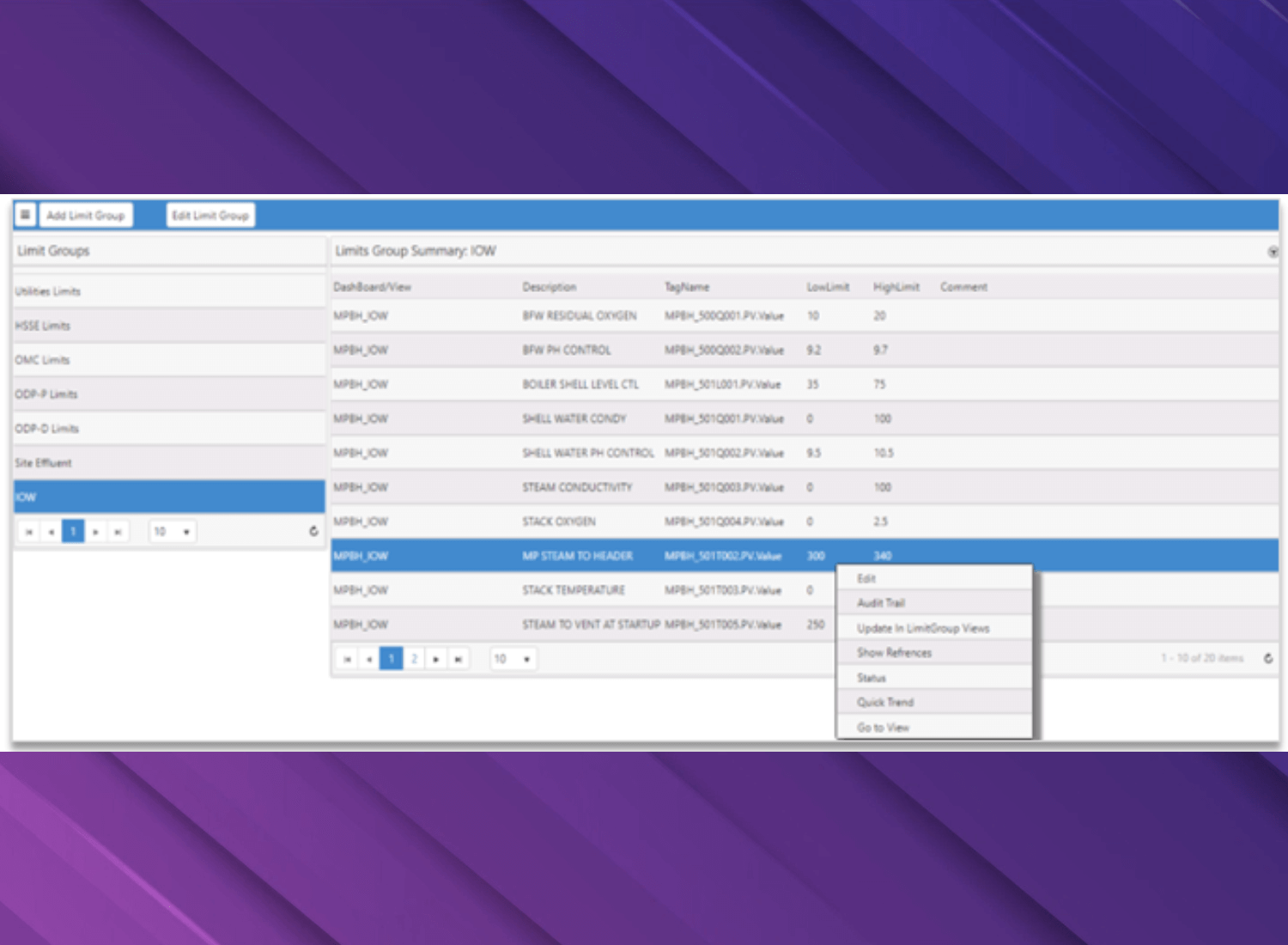Select the BFW RESIDUAL OXYGEN row

pyautogui.click(x=580, y=316)
